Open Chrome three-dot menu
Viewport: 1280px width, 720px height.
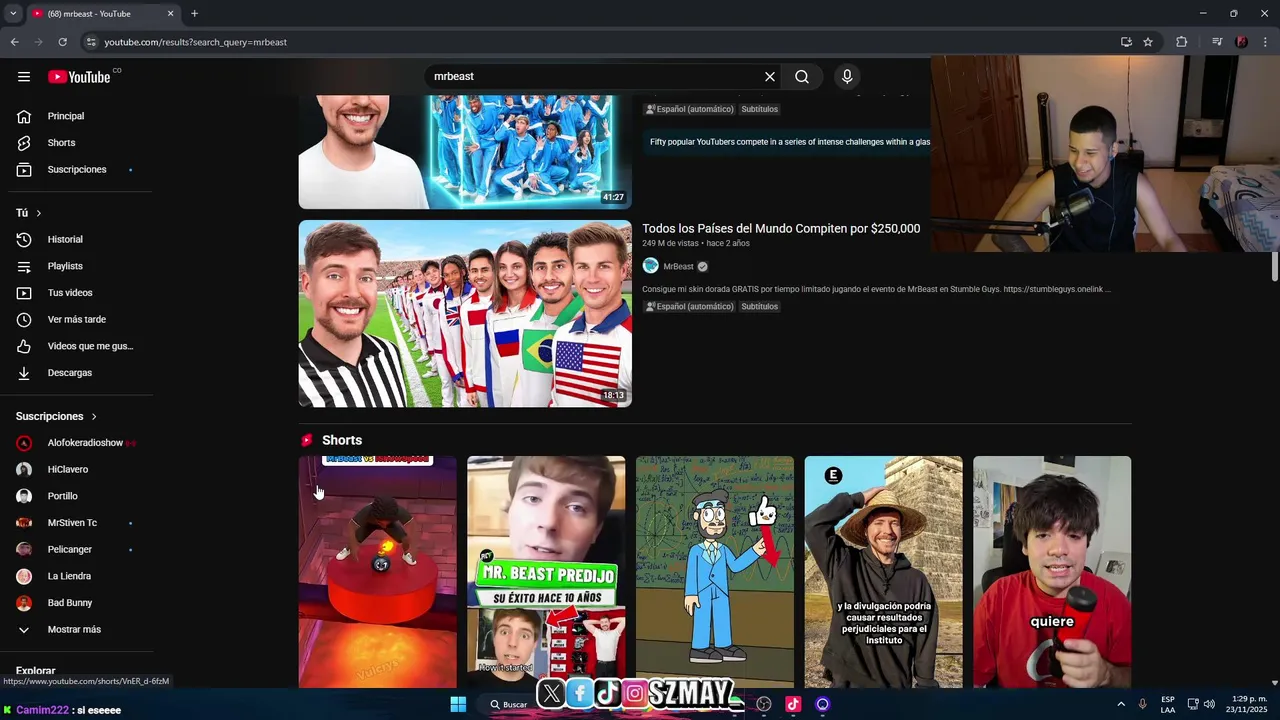coord(1266,42)
